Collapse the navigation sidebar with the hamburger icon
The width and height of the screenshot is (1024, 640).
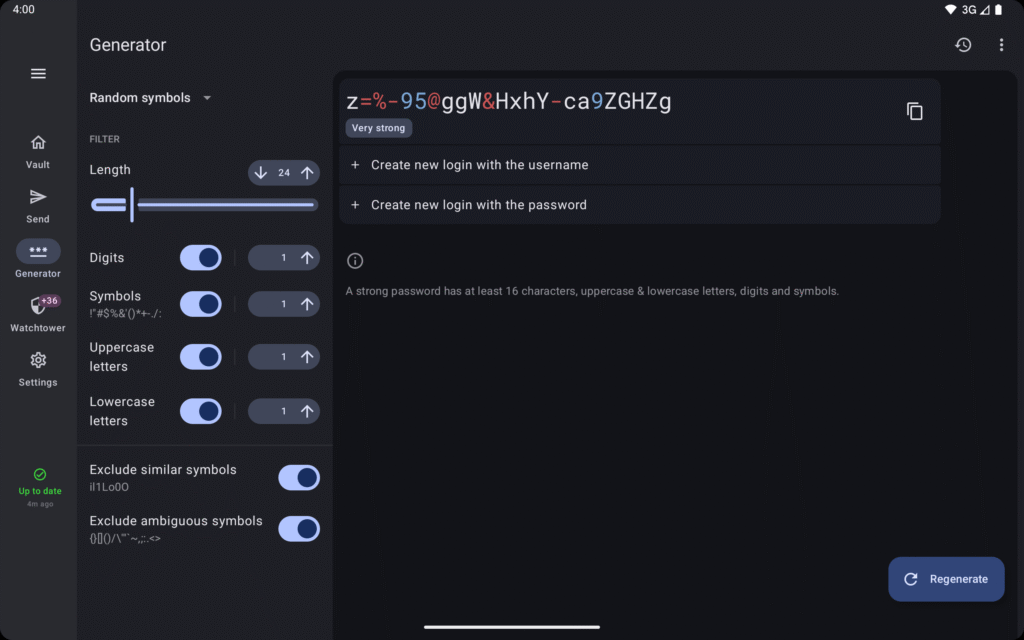[38, 73]
